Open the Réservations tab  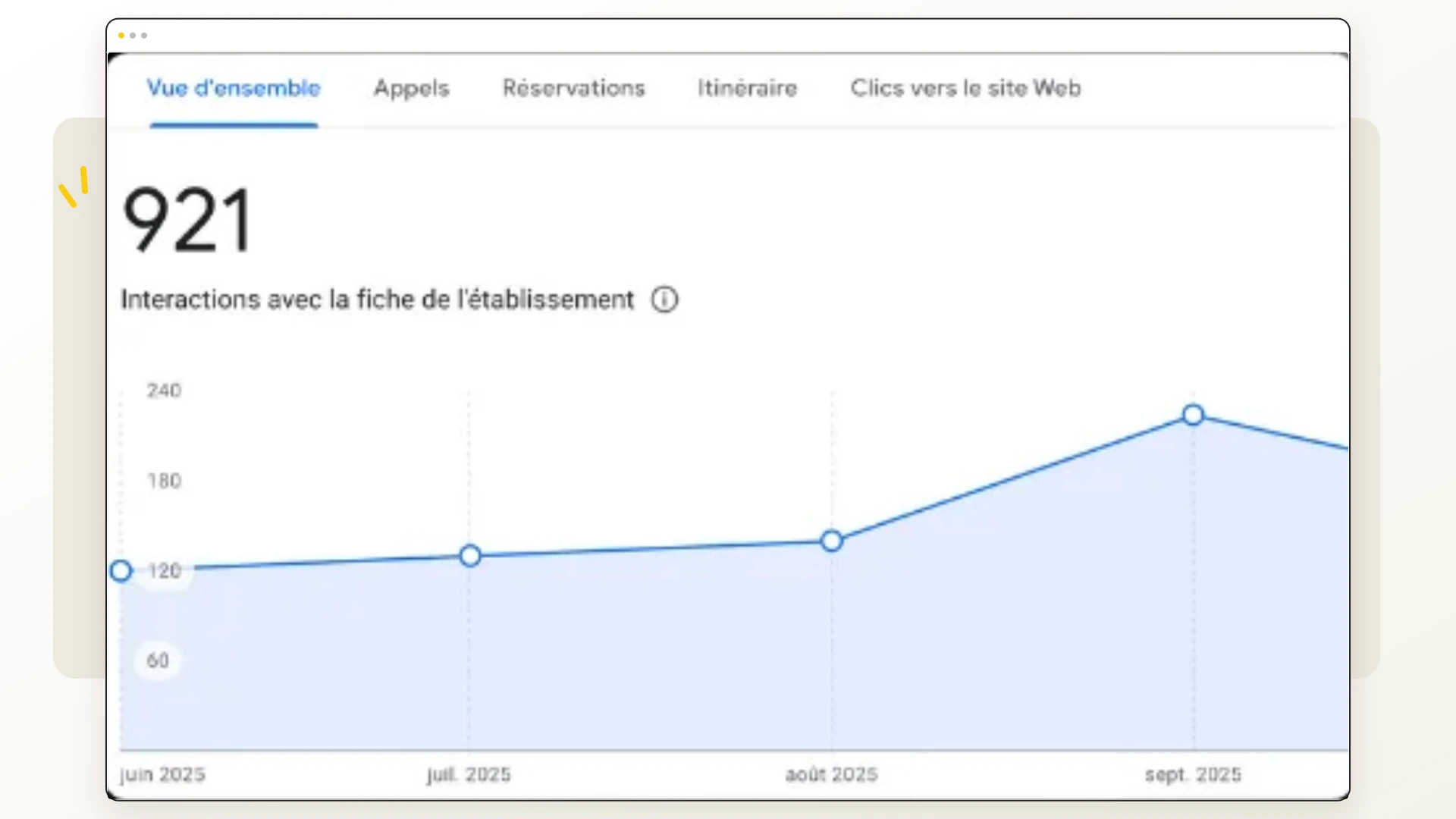click(x=574, y=88)
